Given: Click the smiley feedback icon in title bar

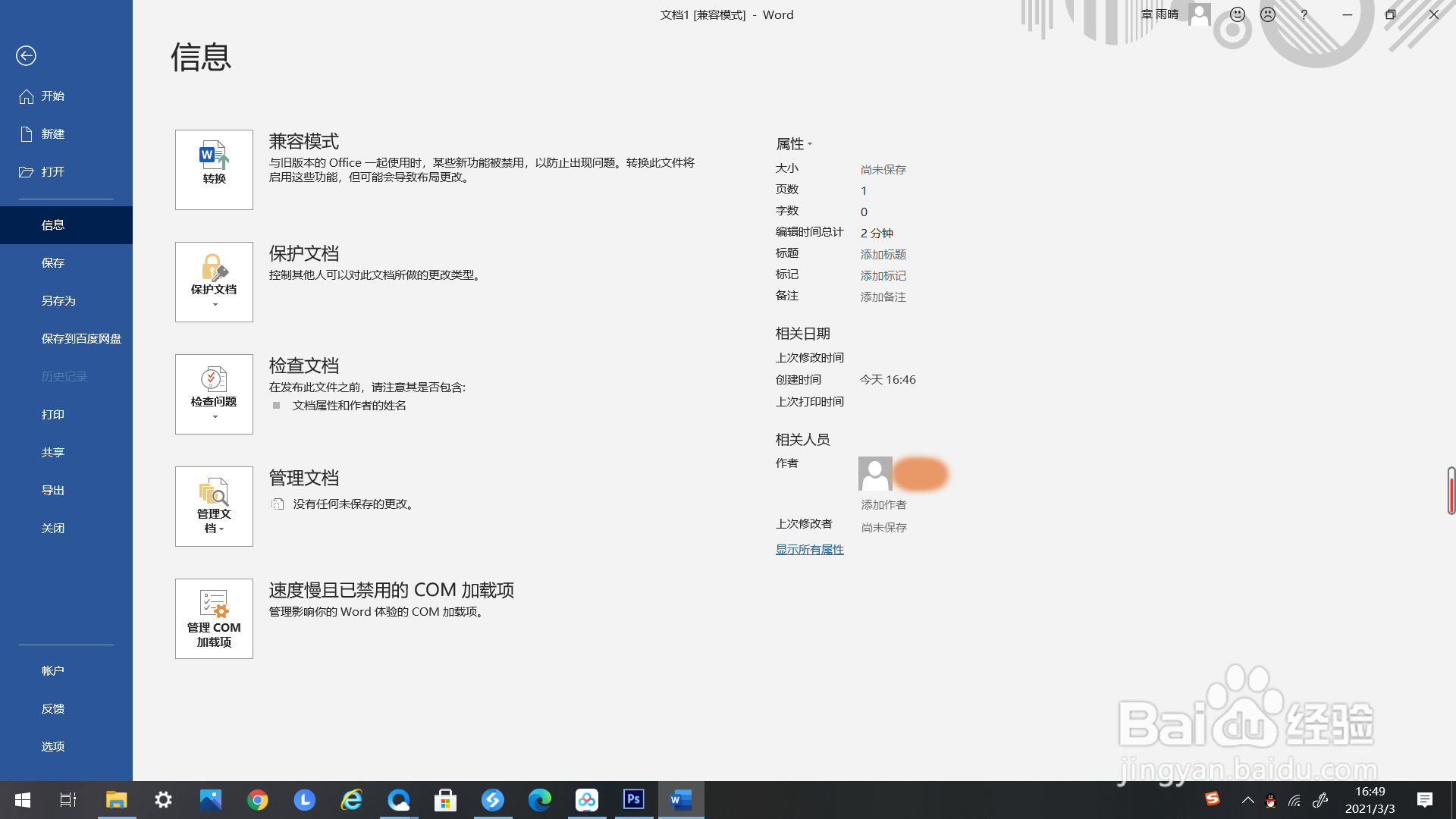Looking at the screenshot, I should tap(1237, 14).
